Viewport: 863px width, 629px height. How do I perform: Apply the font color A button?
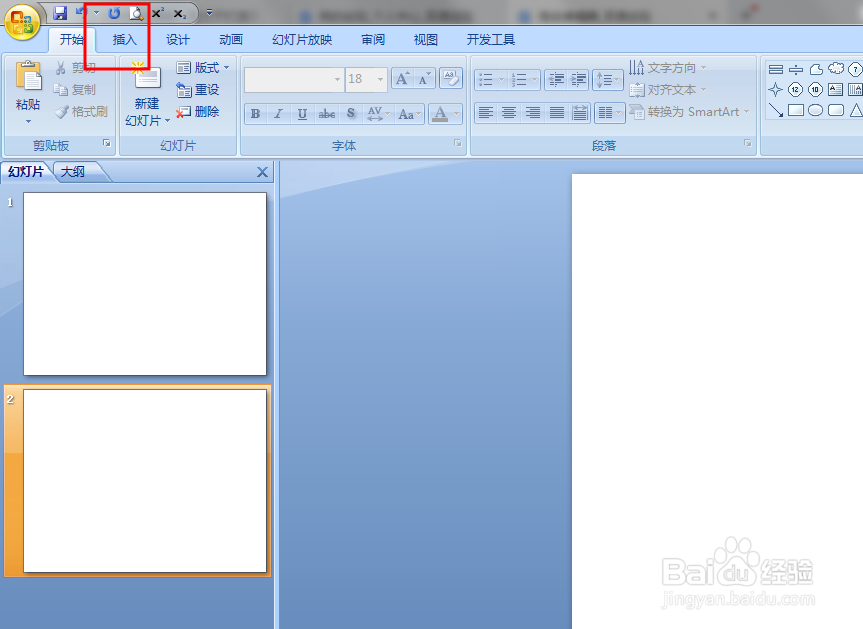click(x=440, y=114)
